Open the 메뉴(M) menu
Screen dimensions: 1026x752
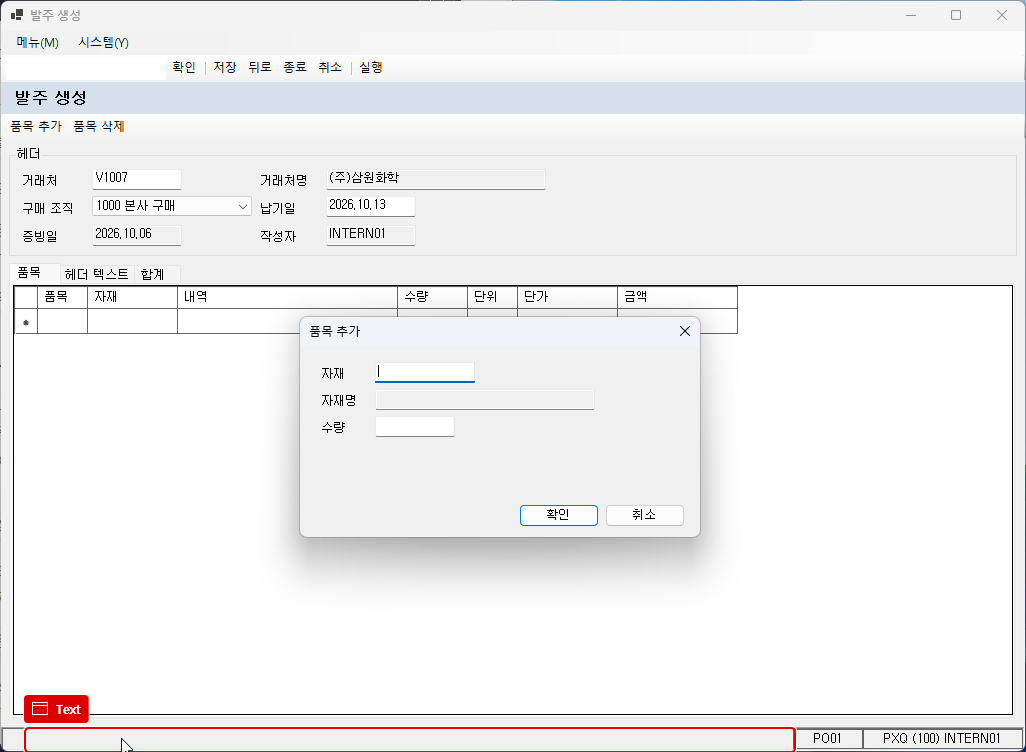[x=37, y=43]
